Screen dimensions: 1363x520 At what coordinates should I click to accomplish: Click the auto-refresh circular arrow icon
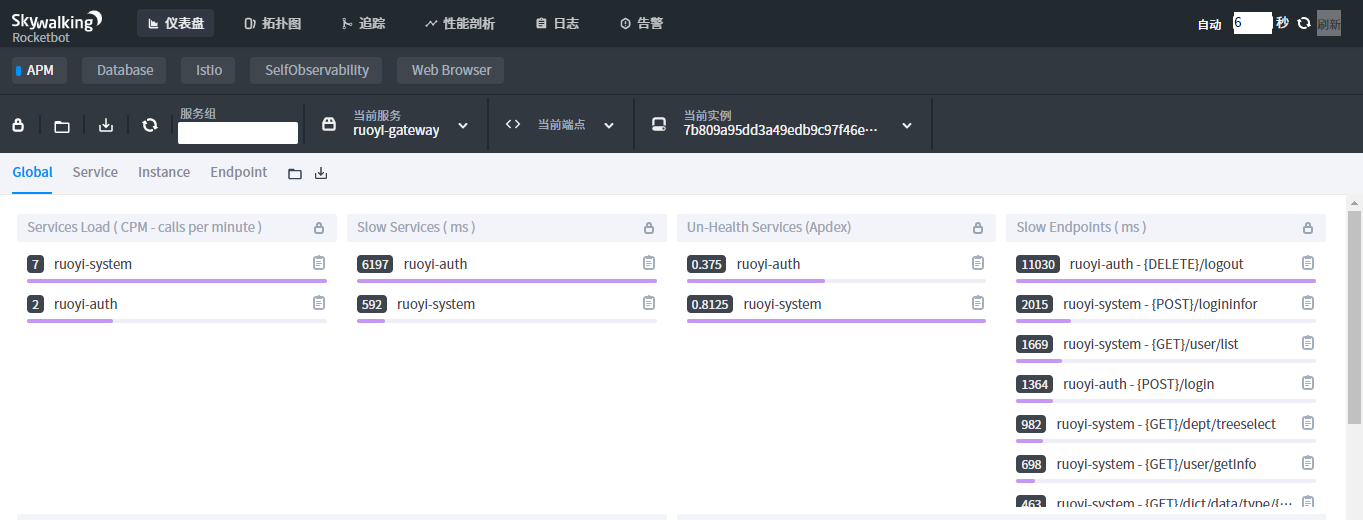tap(1303, 22)
